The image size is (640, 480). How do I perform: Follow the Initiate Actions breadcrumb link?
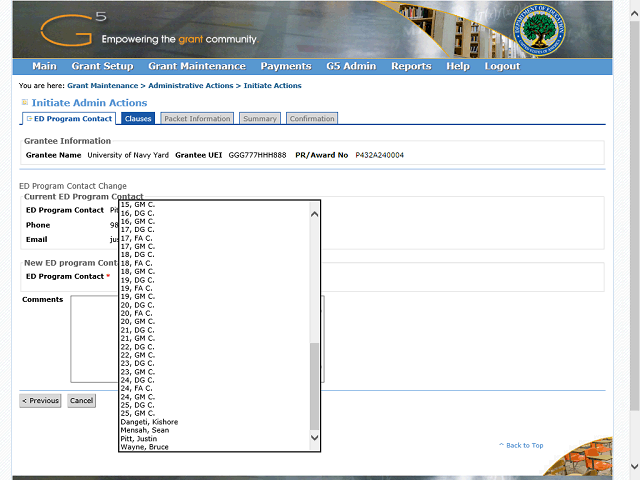[272, 86]
